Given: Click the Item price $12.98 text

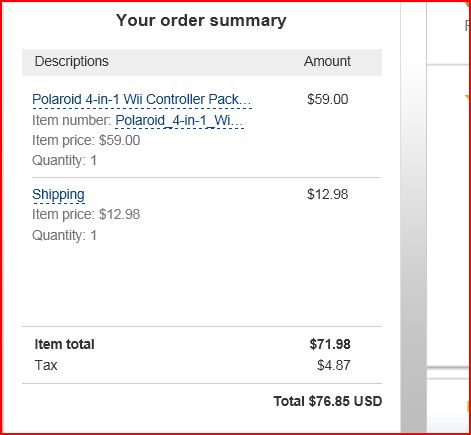Looking at the screenshot, I should (86, 214).
